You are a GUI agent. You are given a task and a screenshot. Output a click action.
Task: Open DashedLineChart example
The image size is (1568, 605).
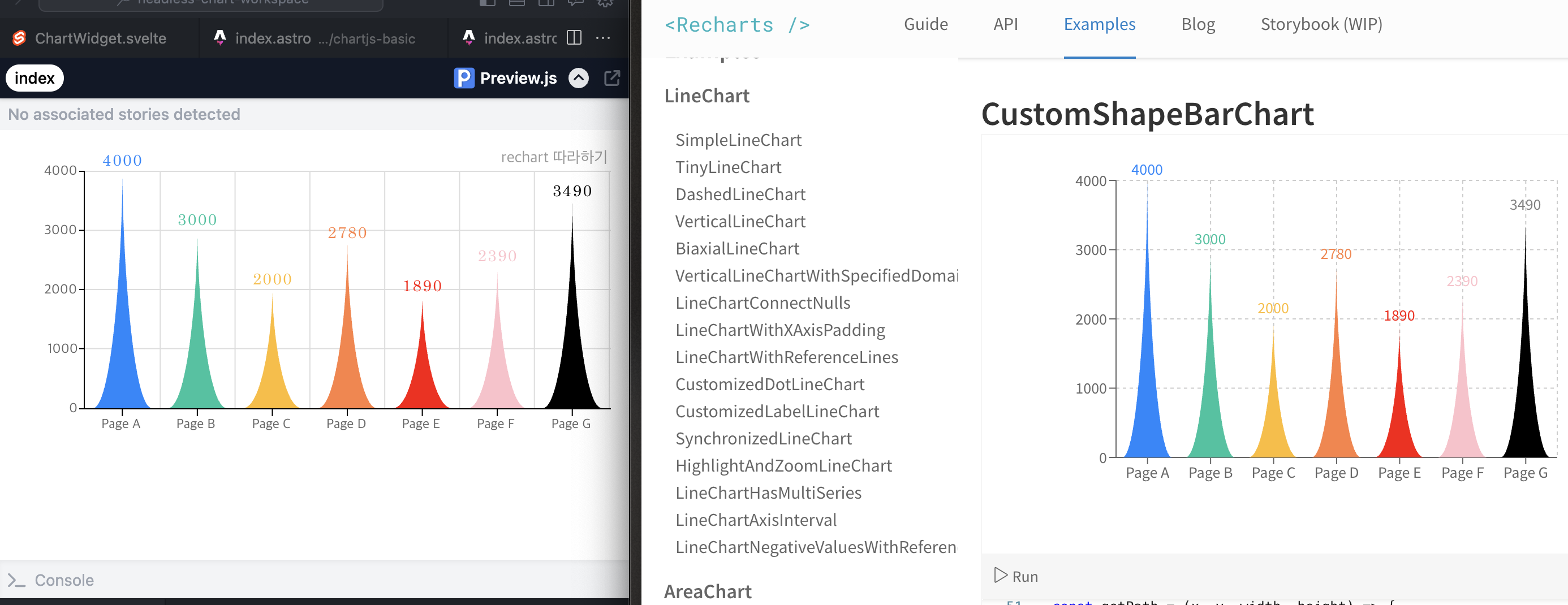[x=740, y=194]
